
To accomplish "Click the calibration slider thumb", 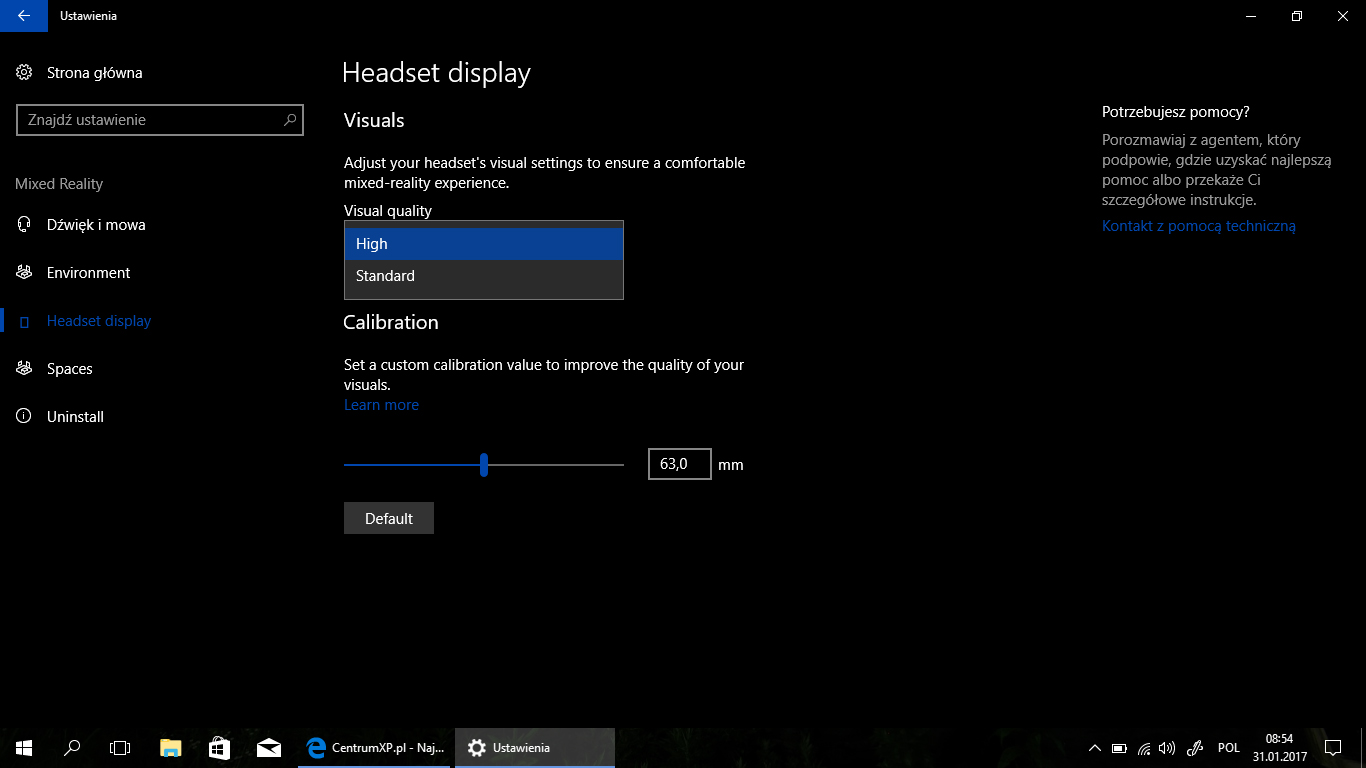I will pos(484,464).
